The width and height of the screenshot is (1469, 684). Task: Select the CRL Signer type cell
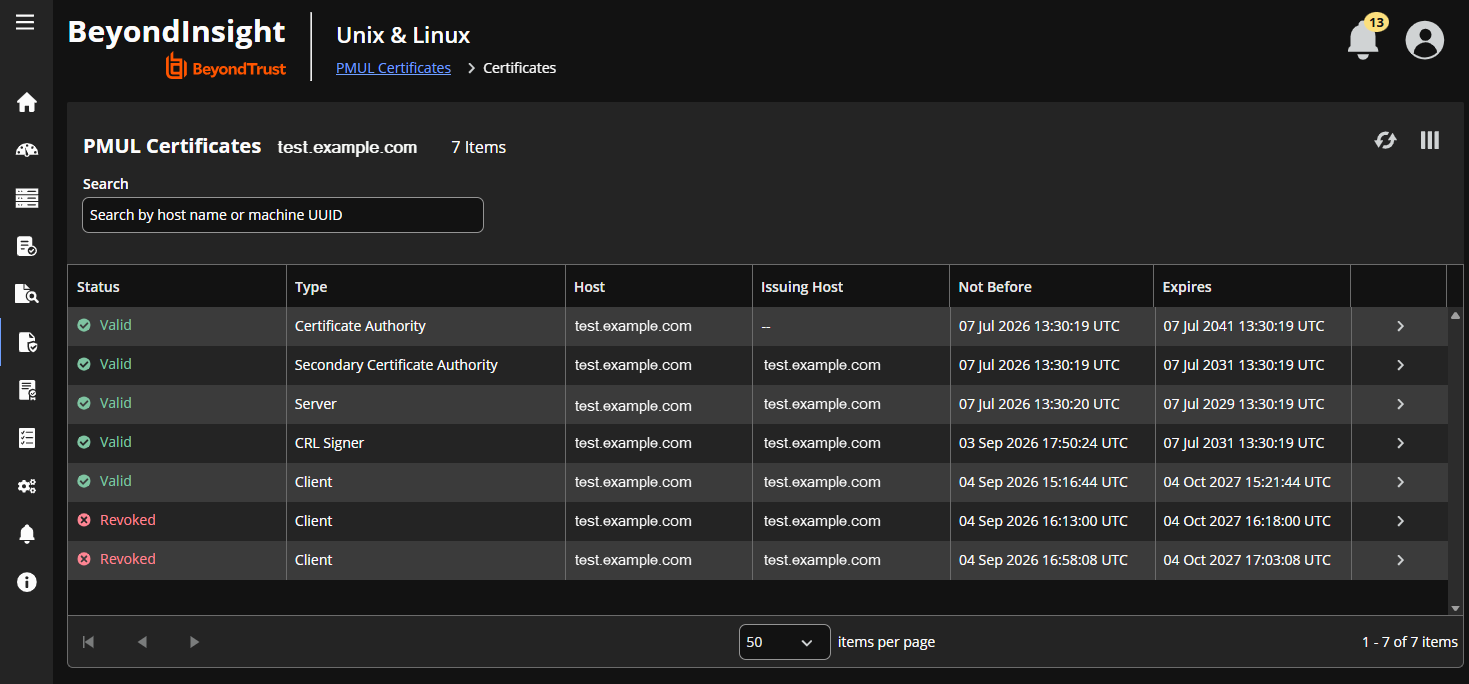point(329,443)
